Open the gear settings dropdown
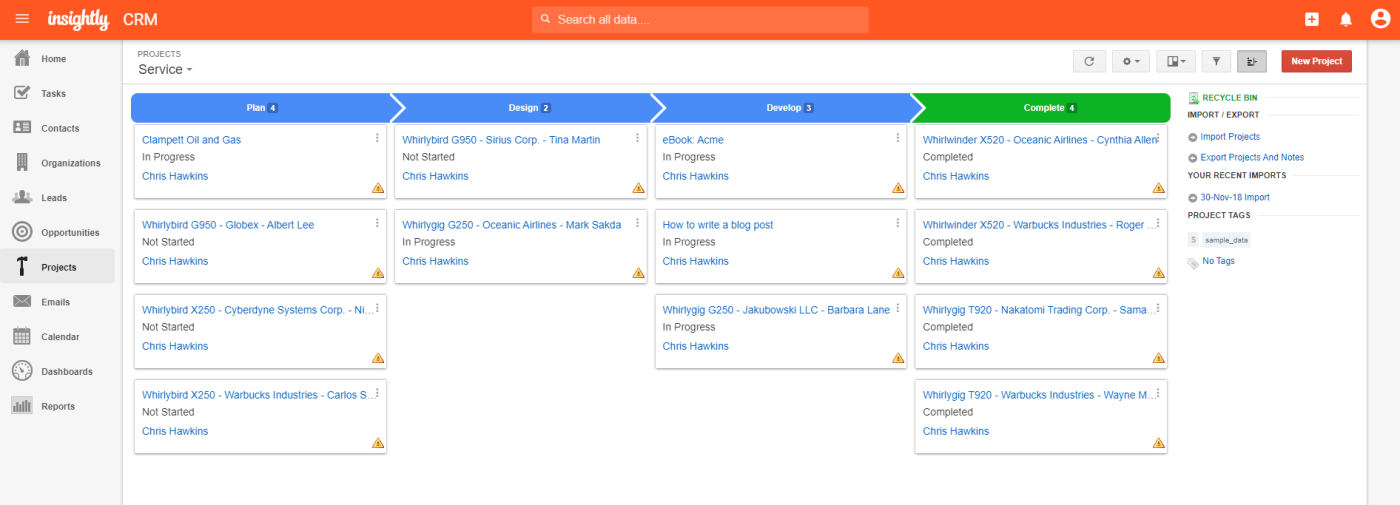 tap(1131, 61)
